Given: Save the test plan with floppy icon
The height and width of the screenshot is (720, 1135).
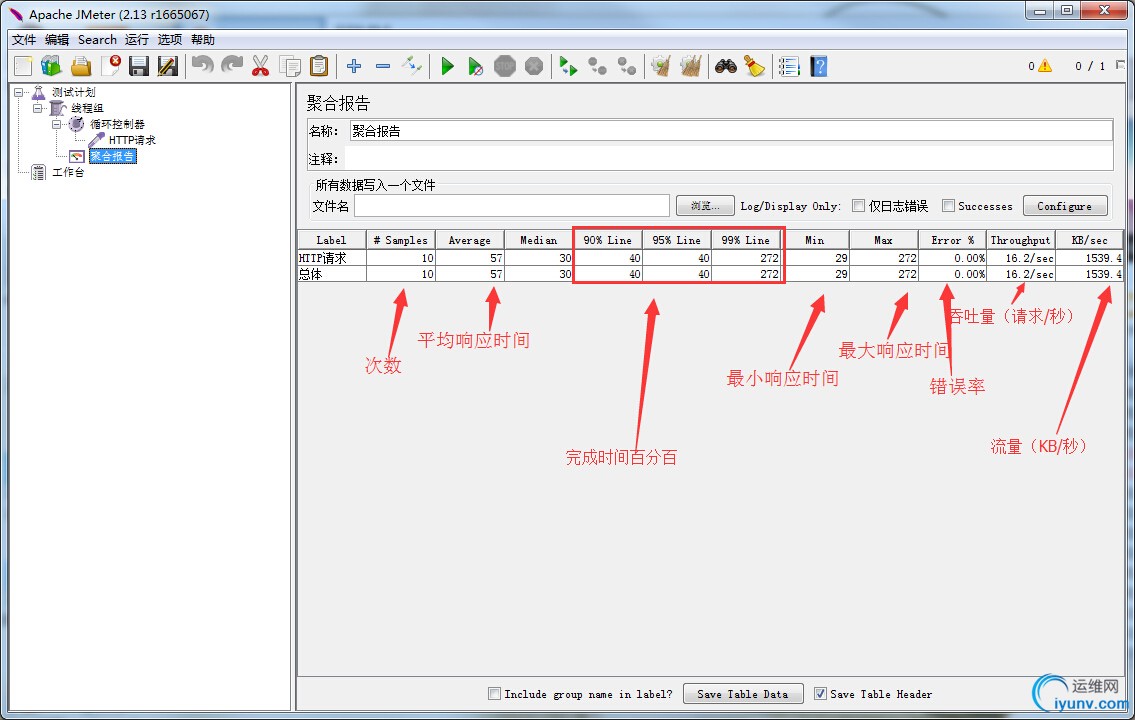Looking at the screenshot, I should pyautogui.click(x=139, y=67).
